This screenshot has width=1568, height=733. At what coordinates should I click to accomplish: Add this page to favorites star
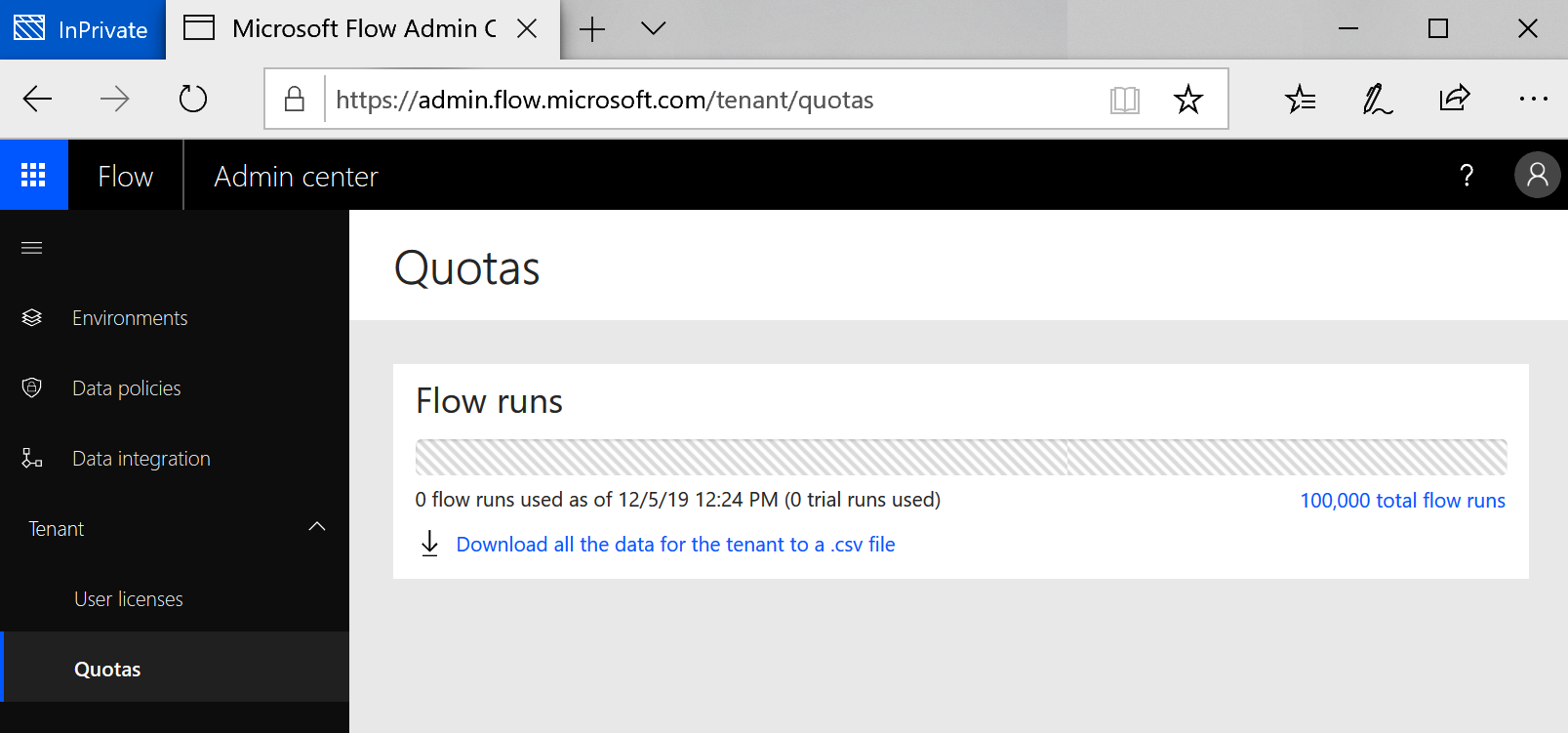coord(1188,99)
